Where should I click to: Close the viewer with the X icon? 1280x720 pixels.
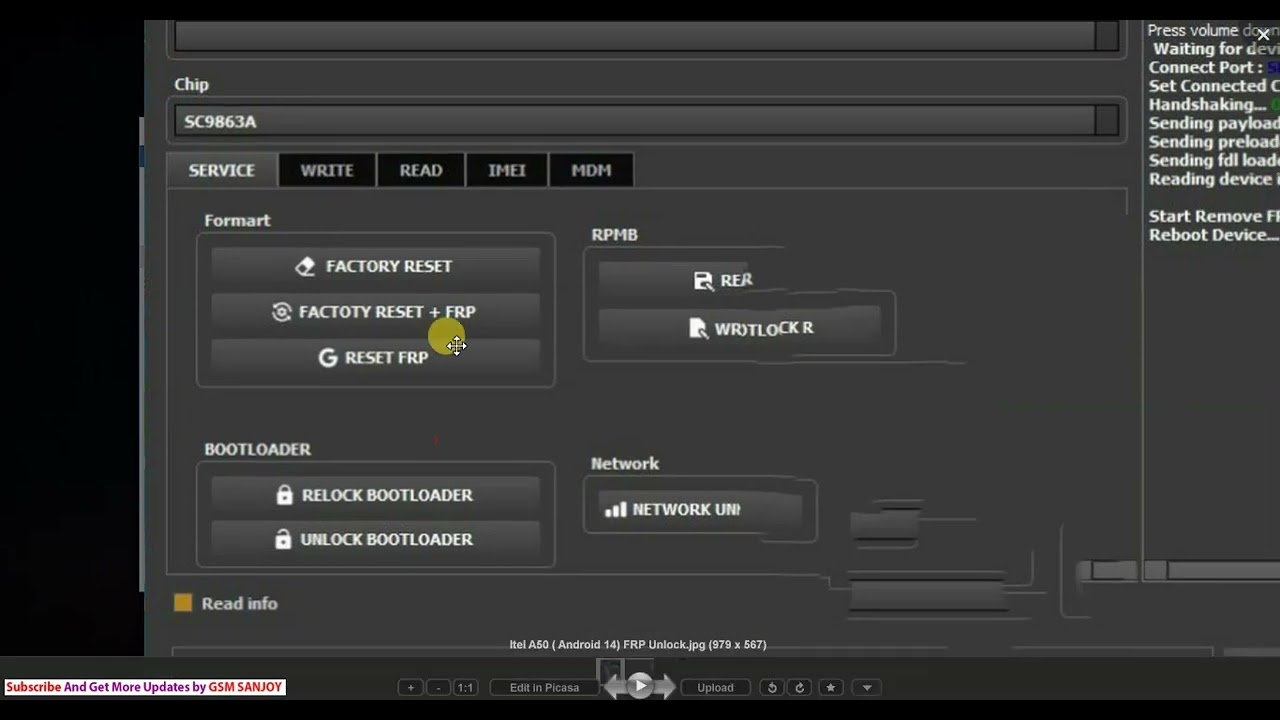click(x=1263, y=35)
